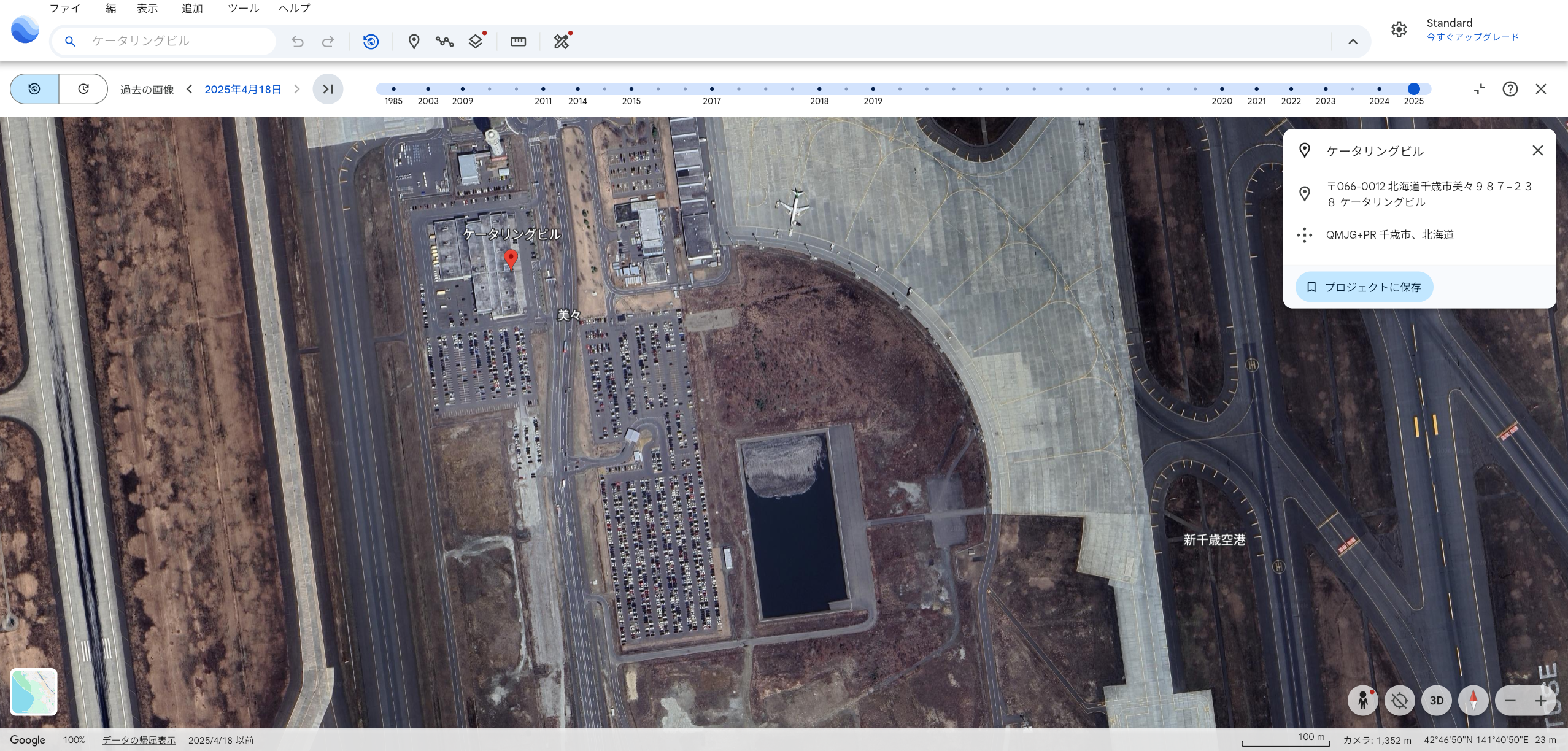Screen dimensions: 1568x751
Task: Open the ツール menu
Action: [243, 9]
